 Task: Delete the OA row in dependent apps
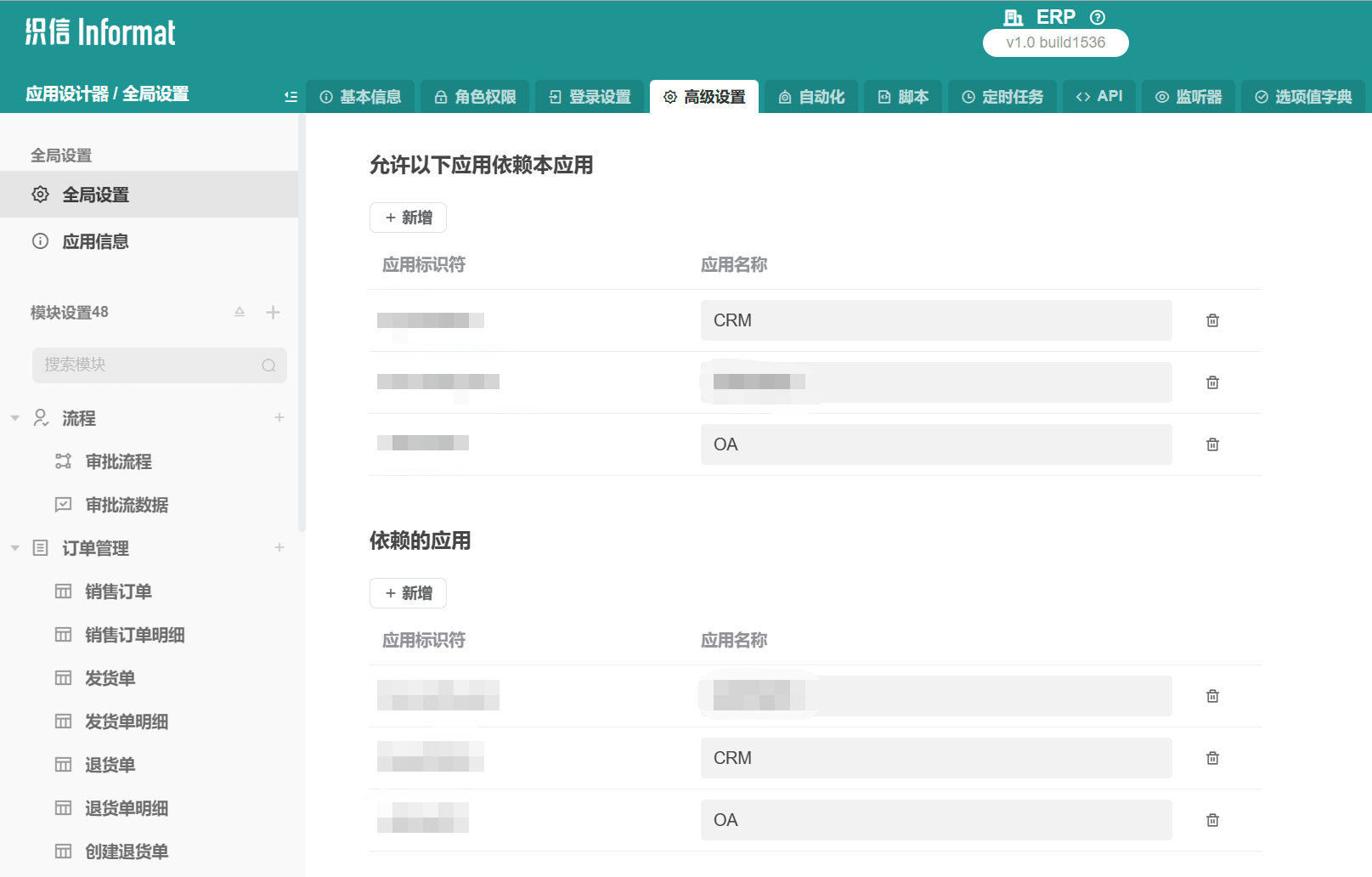click(x=1212, y=820)
